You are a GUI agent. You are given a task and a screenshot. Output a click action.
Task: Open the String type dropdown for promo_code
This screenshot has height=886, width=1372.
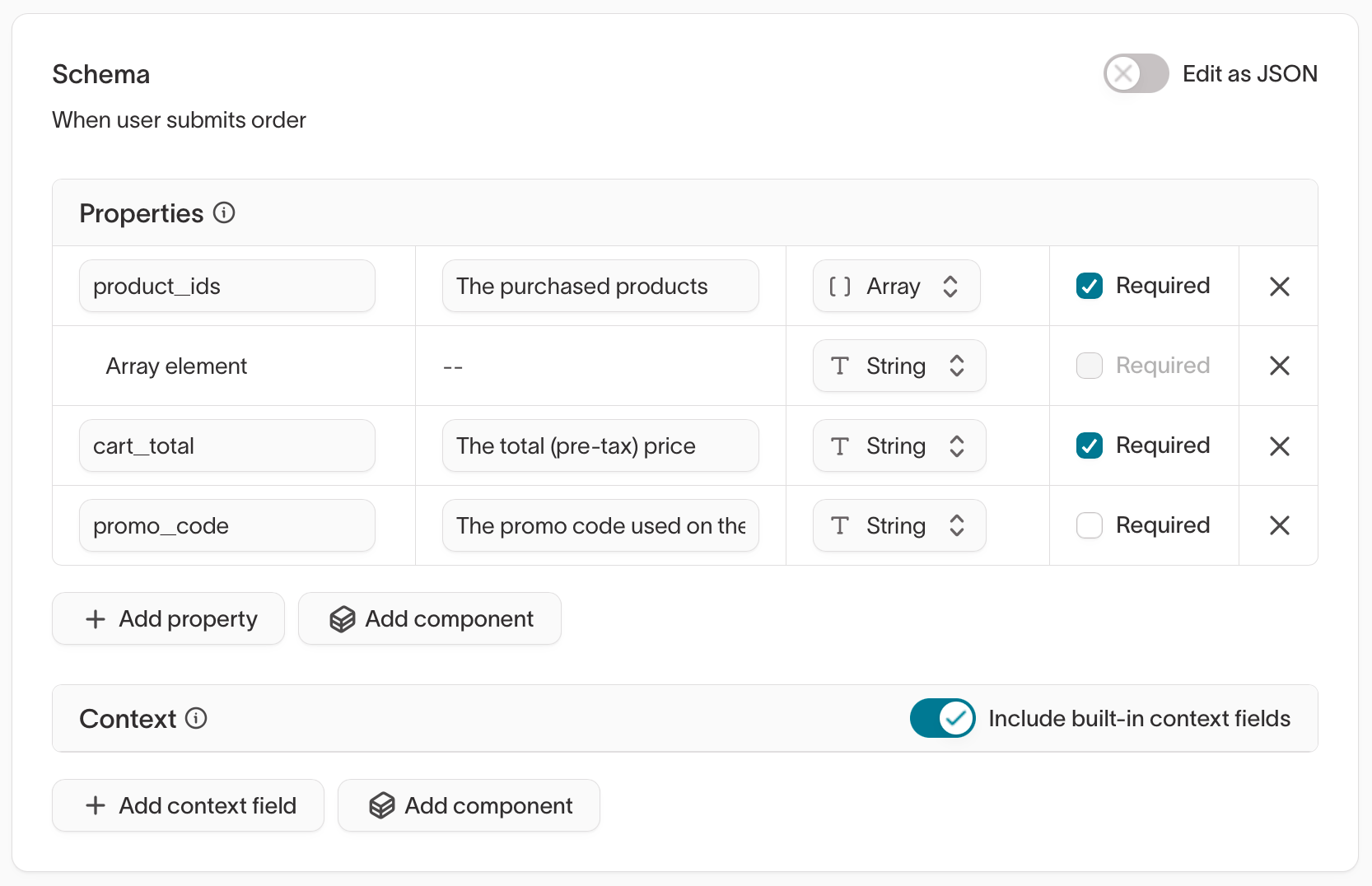coord(899,525)
